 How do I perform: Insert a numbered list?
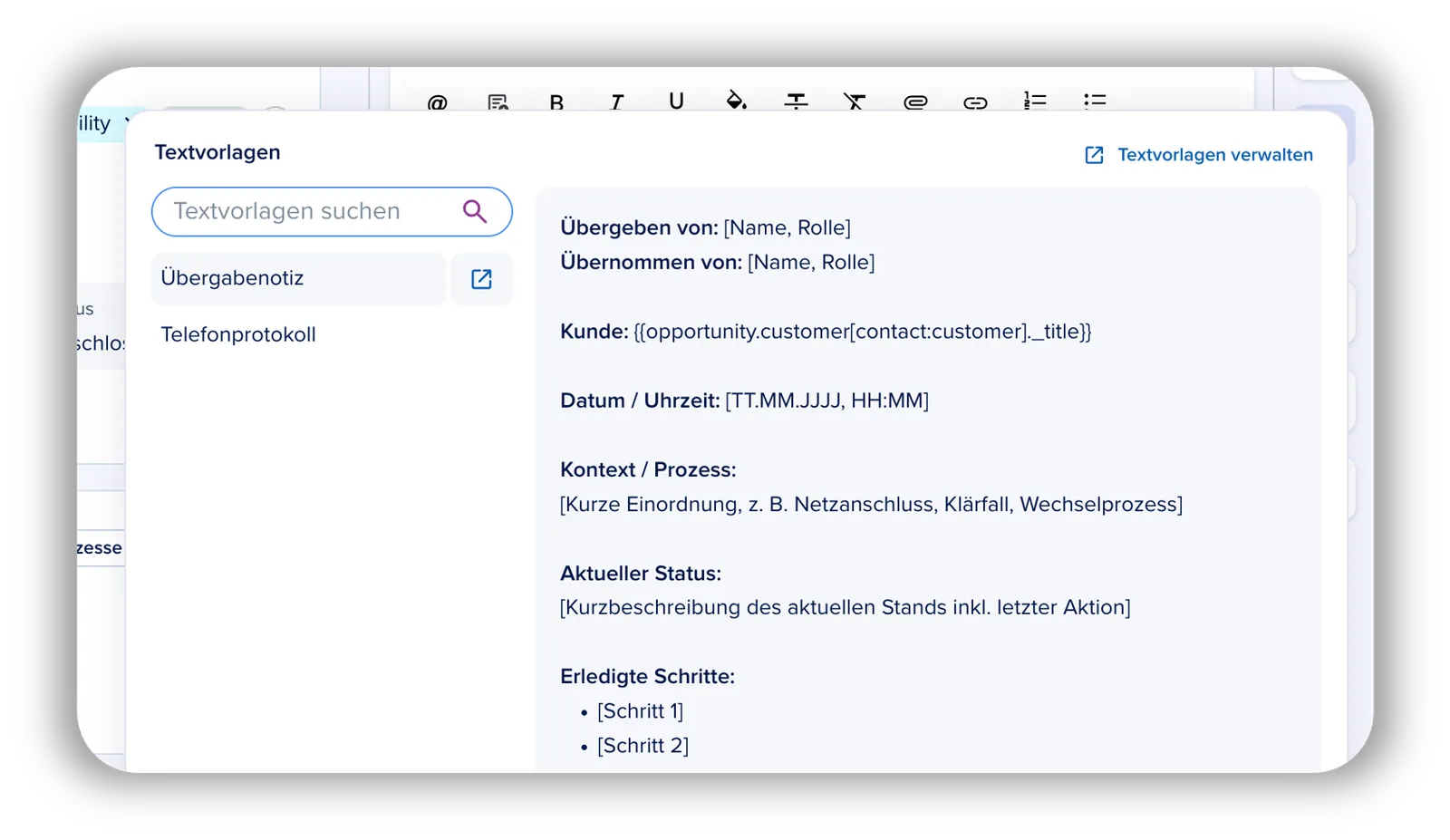(1035, 101)
